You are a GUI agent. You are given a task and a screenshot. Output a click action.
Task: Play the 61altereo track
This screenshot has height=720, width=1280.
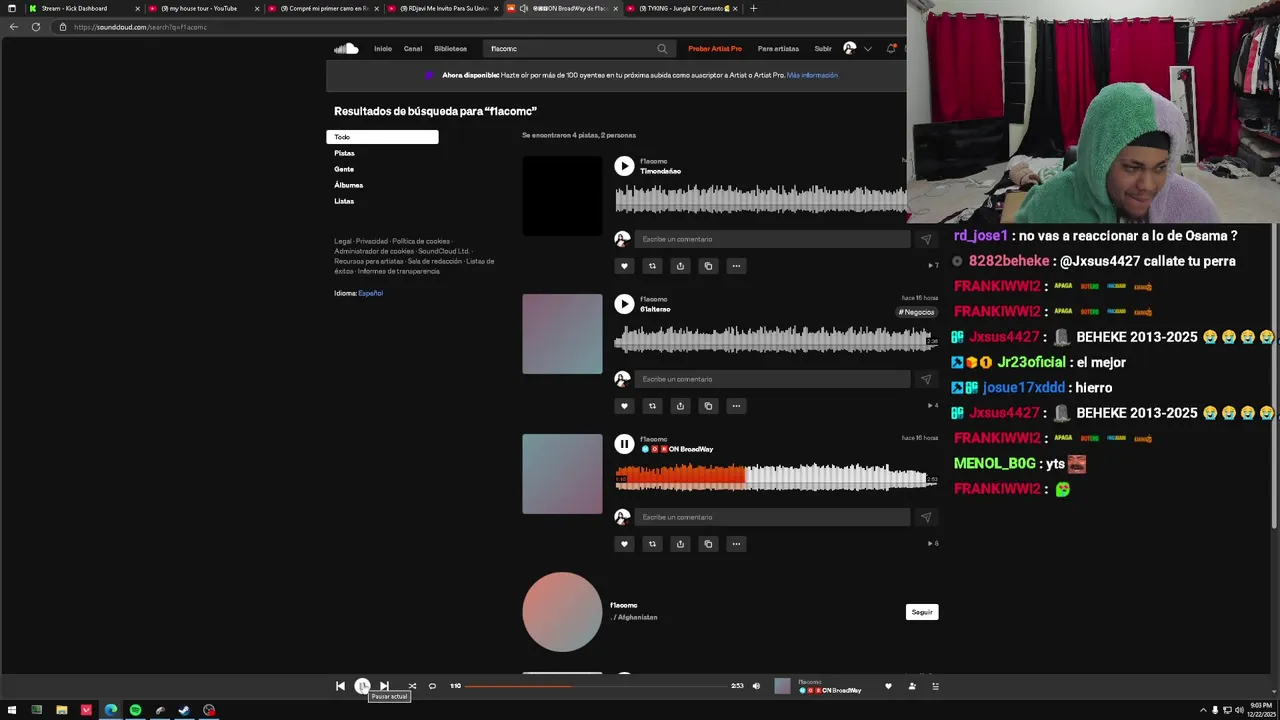click(x=624, y=304)
